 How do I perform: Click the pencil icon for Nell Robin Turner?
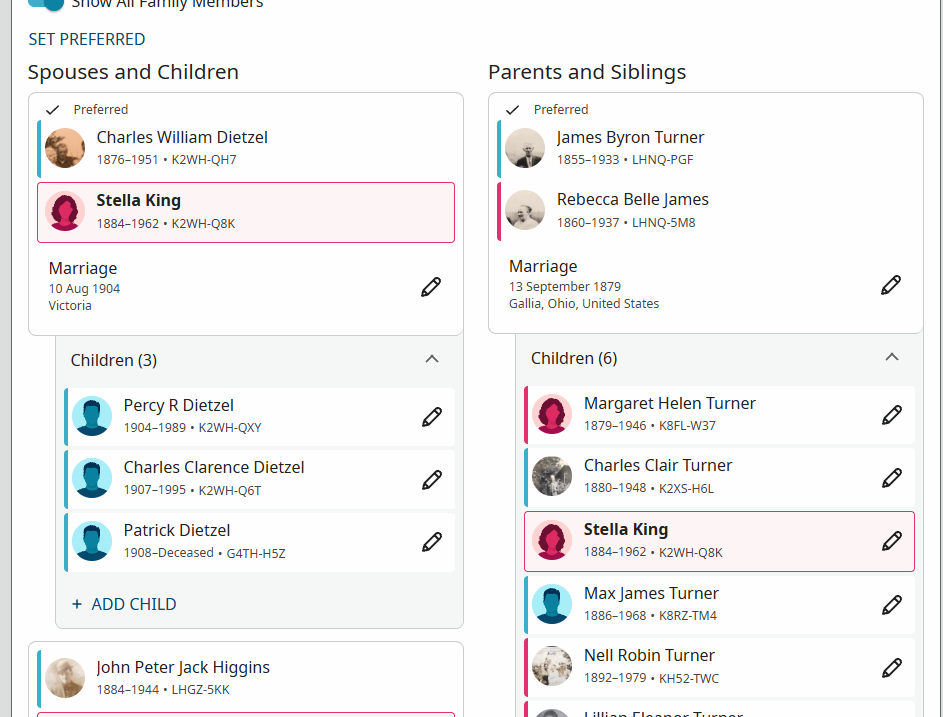click(x=892, y=667)
